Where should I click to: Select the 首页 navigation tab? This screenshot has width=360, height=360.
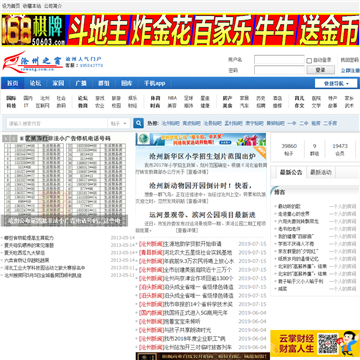click(x=13, y=83)
